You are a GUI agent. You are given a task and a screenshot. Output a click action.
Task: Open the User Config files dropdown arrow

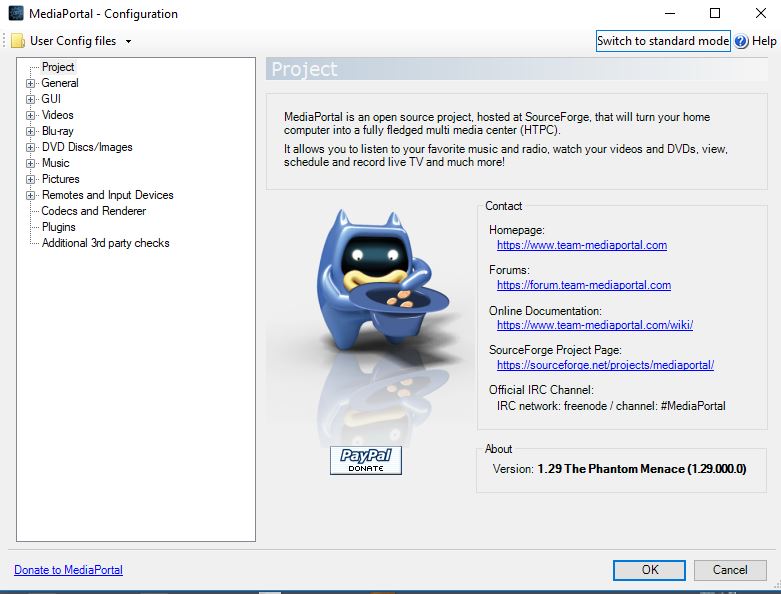[x=128, y=42]
